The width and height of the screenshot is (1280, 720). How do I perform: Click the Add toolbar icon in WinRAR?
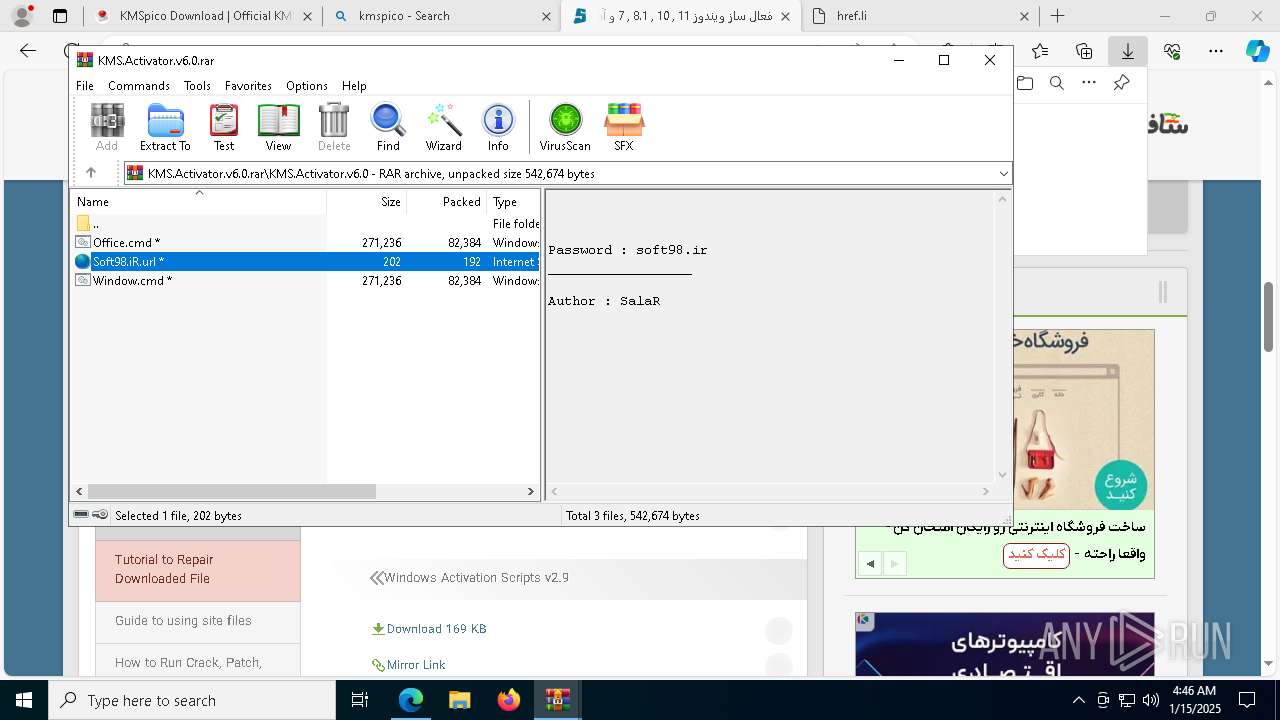(x=107, y=127)
